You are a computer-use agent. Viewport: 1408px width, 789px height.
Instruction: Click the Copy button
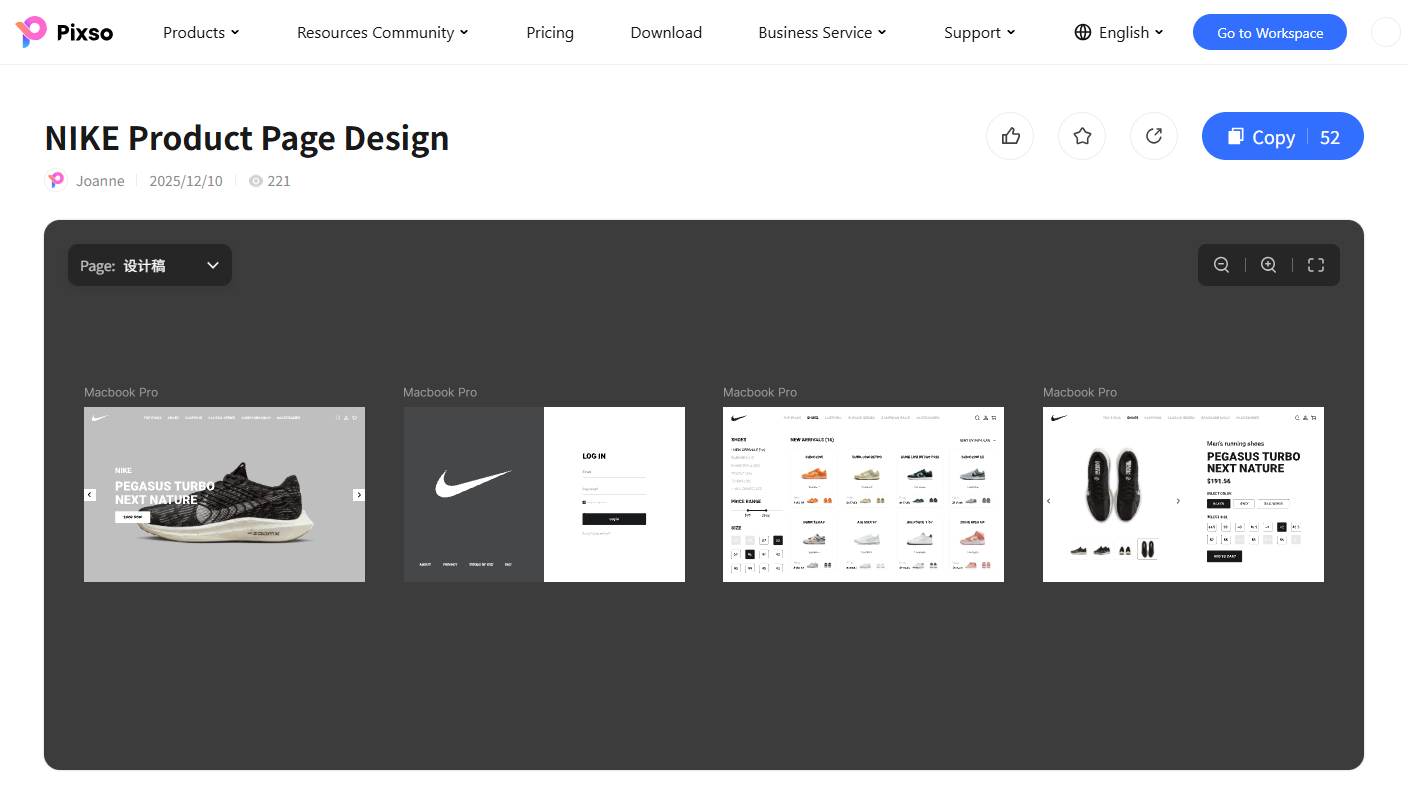point(1283,136)
